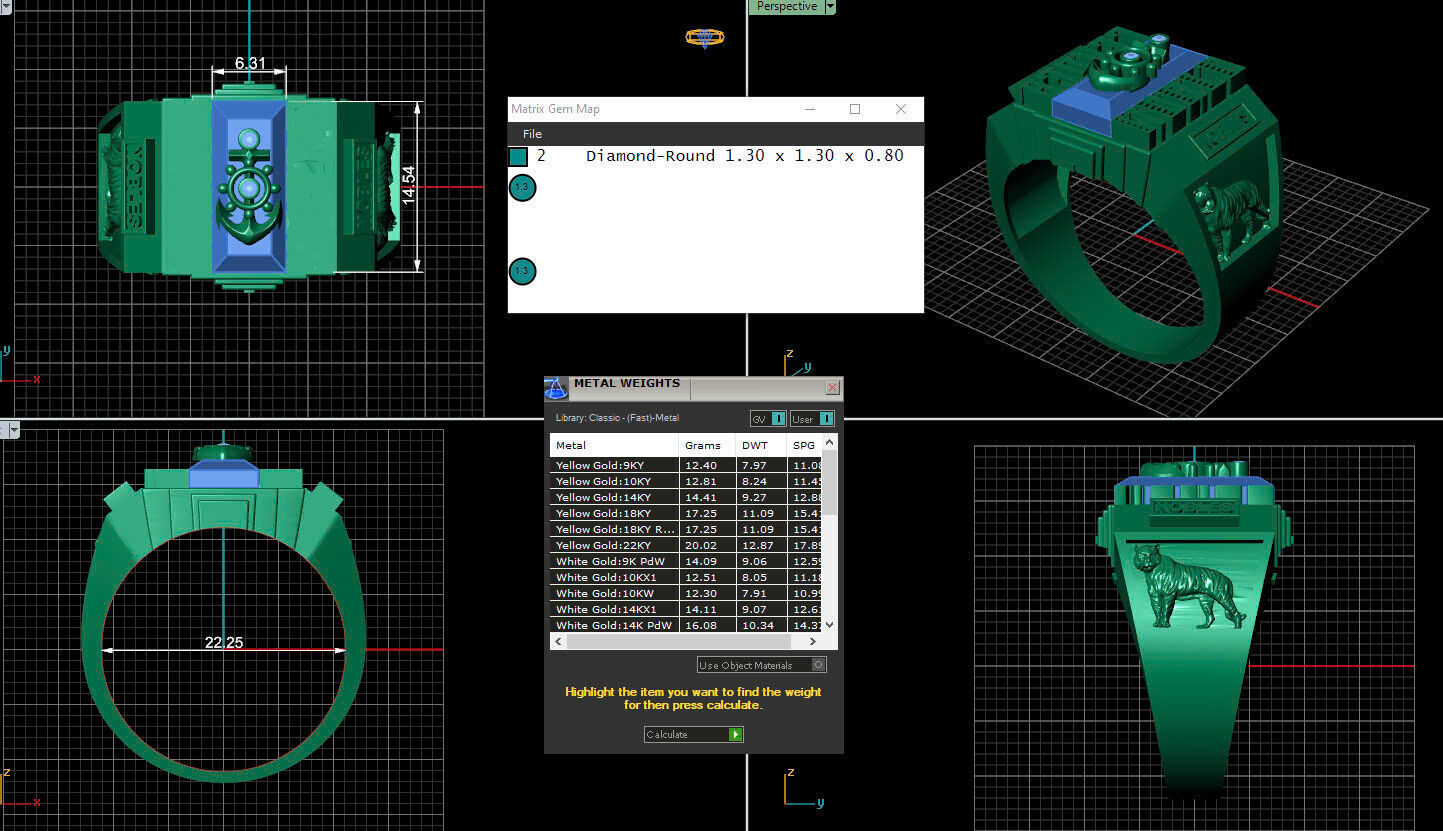1443x831 pixels.
Task: Select the White Gold:14KX1 row
Action: pyautogui.click(x=686, y=609)
